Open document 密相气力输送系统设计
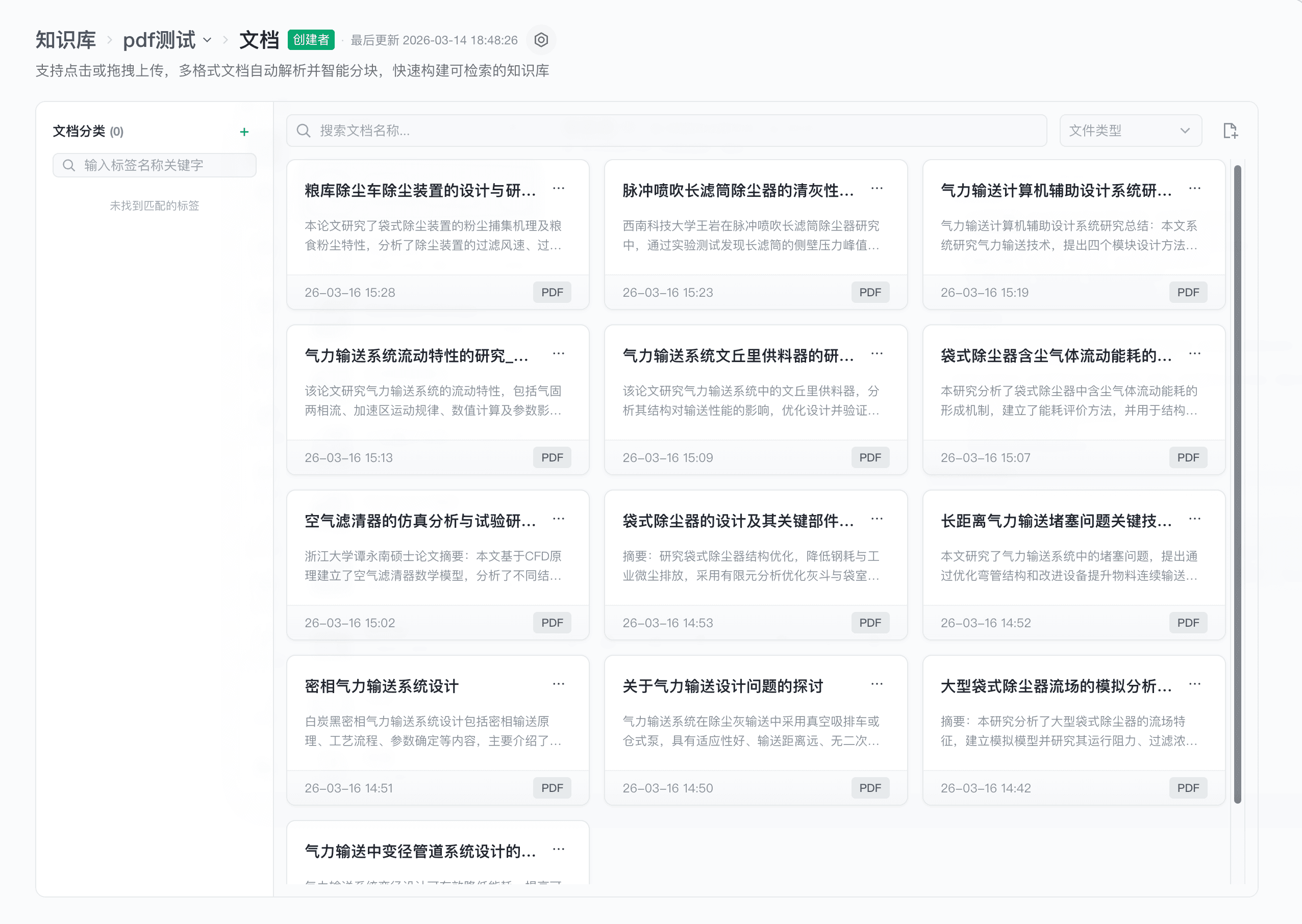This screenshot has height=924, width=1302. point(382,686)
